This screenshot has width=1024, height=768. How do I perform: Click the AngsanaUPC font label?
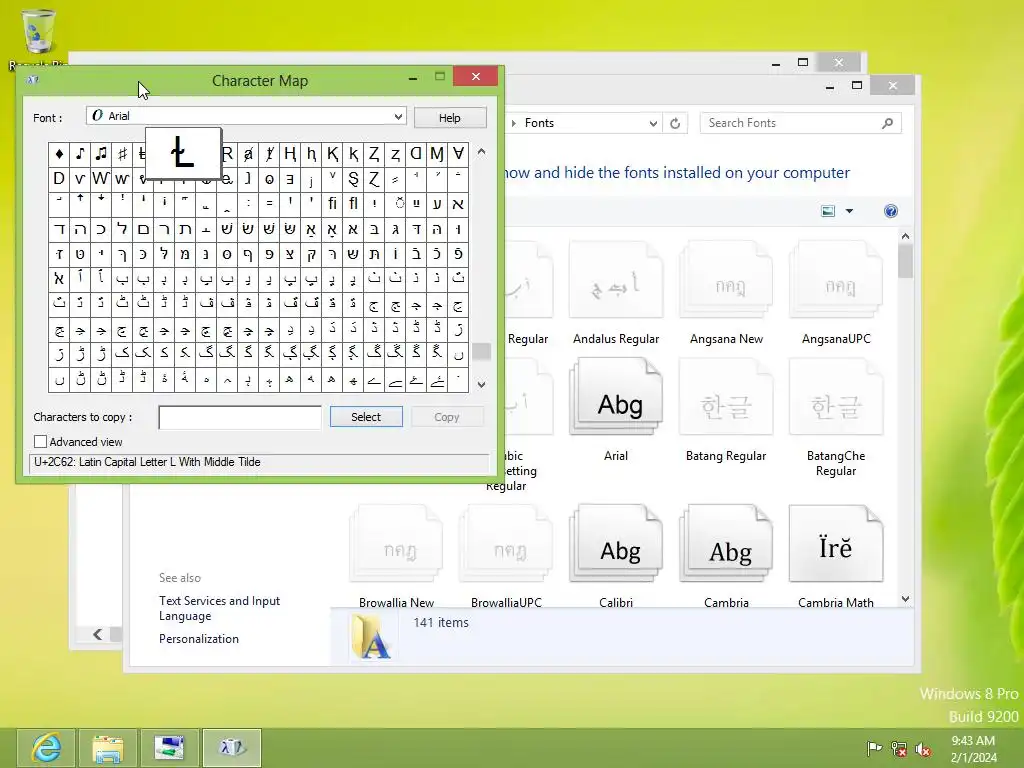[836, 339]
